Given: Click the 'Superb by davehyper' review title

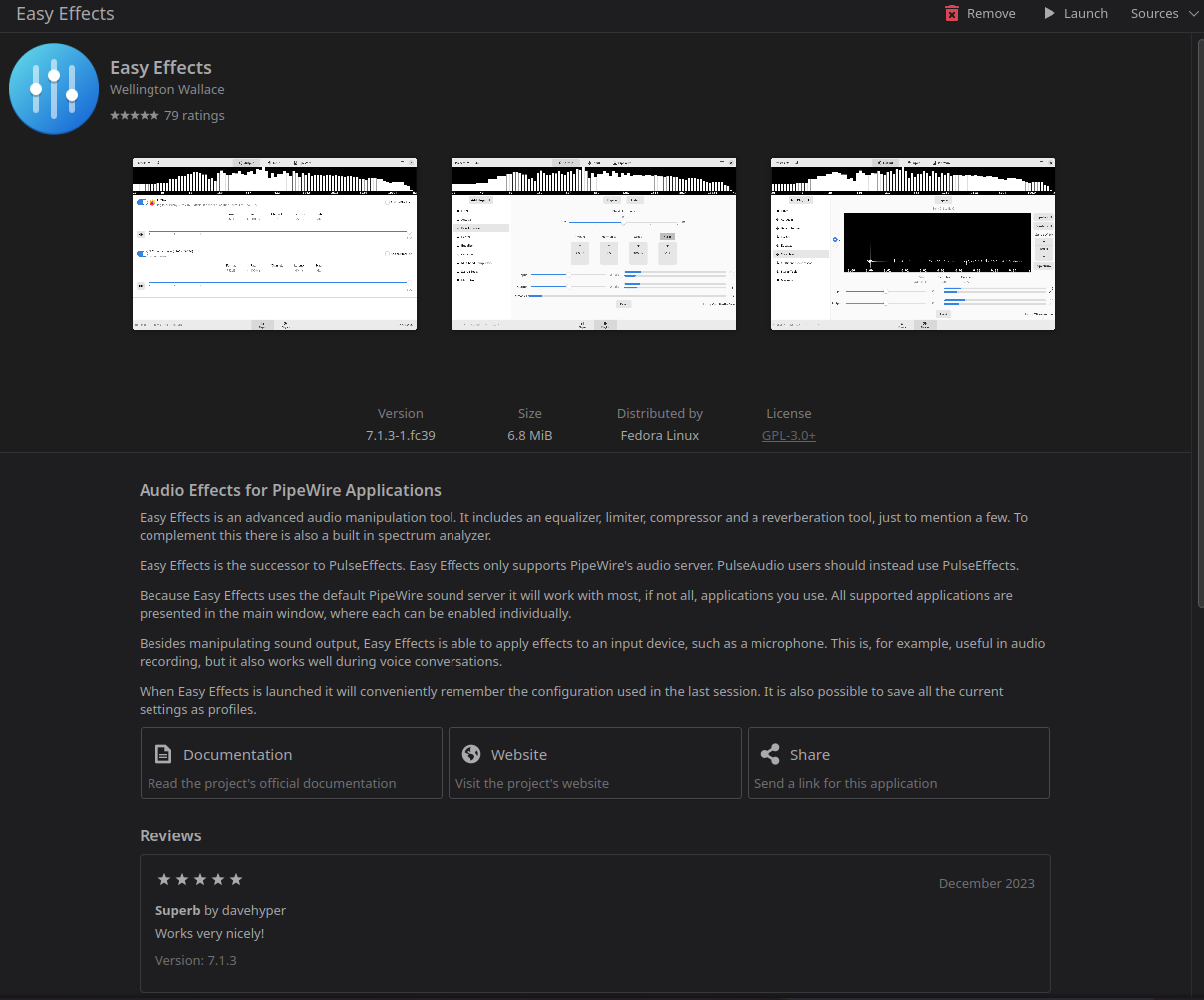Looking at the screenshot, I should tap(220, 910).
